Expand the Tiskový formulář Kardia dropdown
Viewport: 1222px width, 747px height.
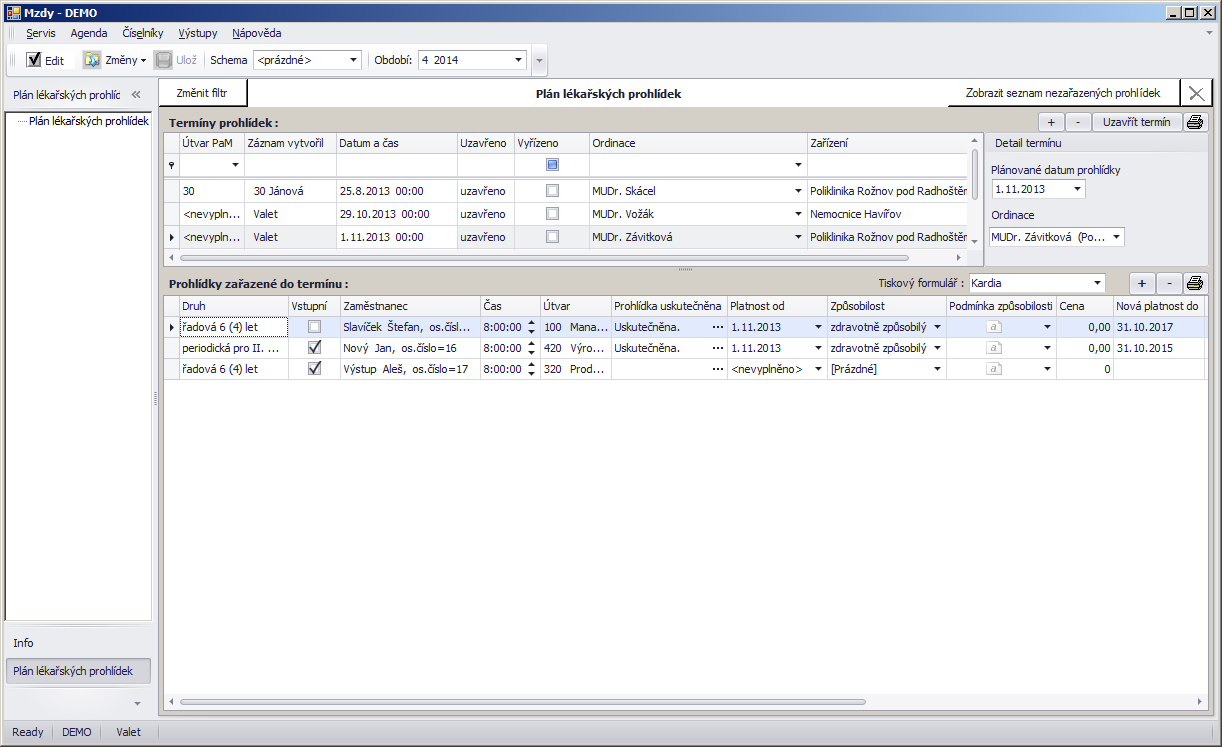click(1098, 283)
